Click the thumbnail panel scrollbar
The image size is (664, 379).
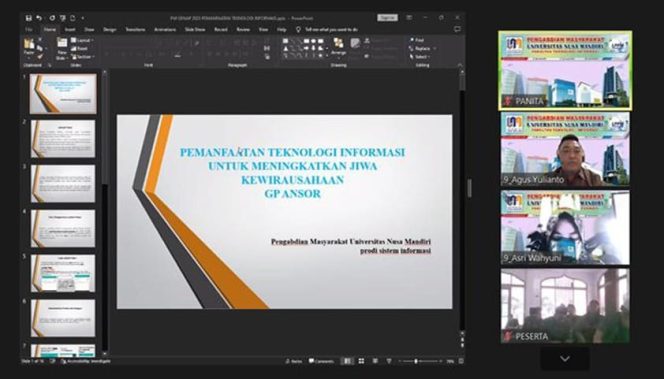coord(105,212)
